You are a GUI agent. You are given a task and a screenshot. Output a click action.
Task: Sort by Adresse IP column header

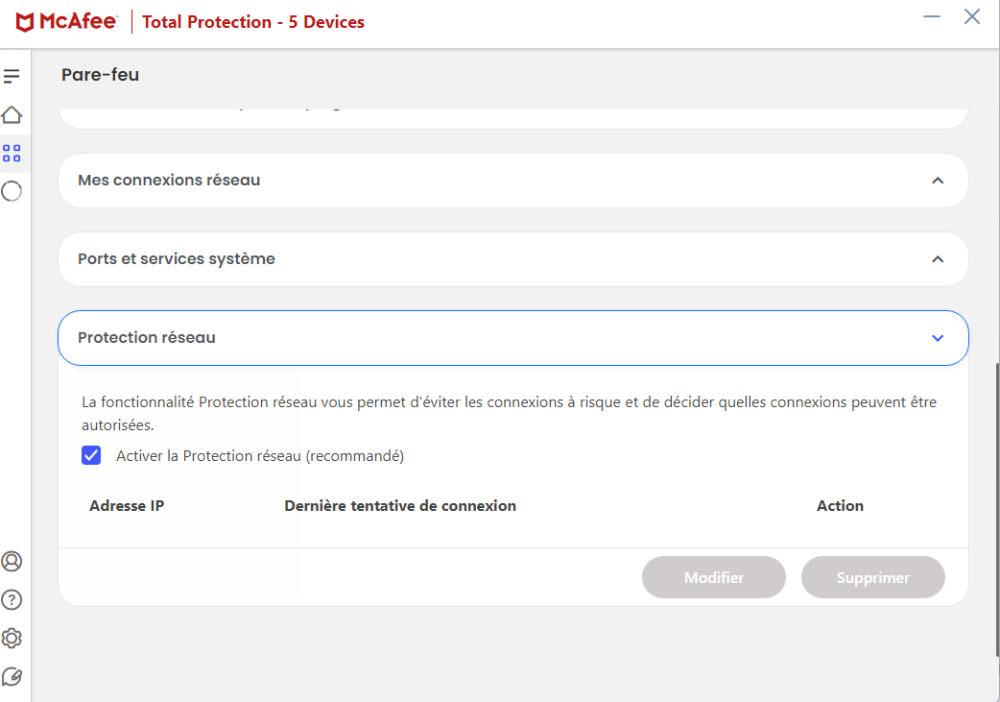click(127, 506)
